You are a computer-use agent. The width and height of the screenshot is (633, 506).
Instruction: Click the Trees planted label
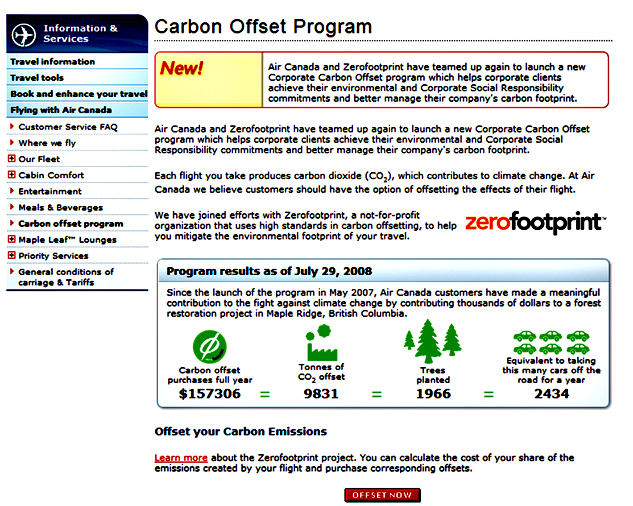click(433, 375)
